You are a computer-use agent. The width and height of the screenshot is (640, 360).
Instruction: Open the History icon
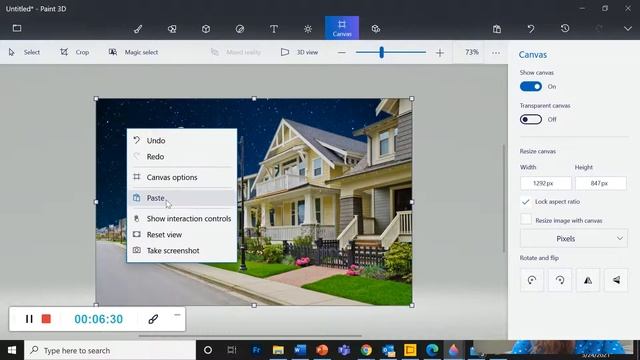click(565, 28)
